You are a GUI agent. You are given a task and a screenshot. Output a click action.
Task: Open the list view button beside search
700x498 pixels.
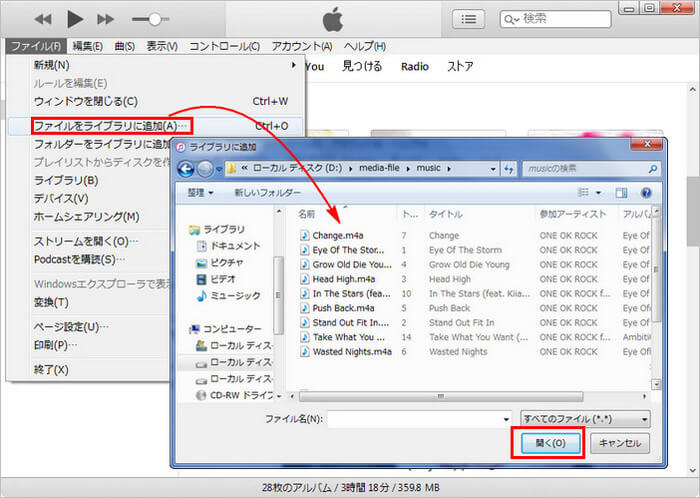click(468, 19)
